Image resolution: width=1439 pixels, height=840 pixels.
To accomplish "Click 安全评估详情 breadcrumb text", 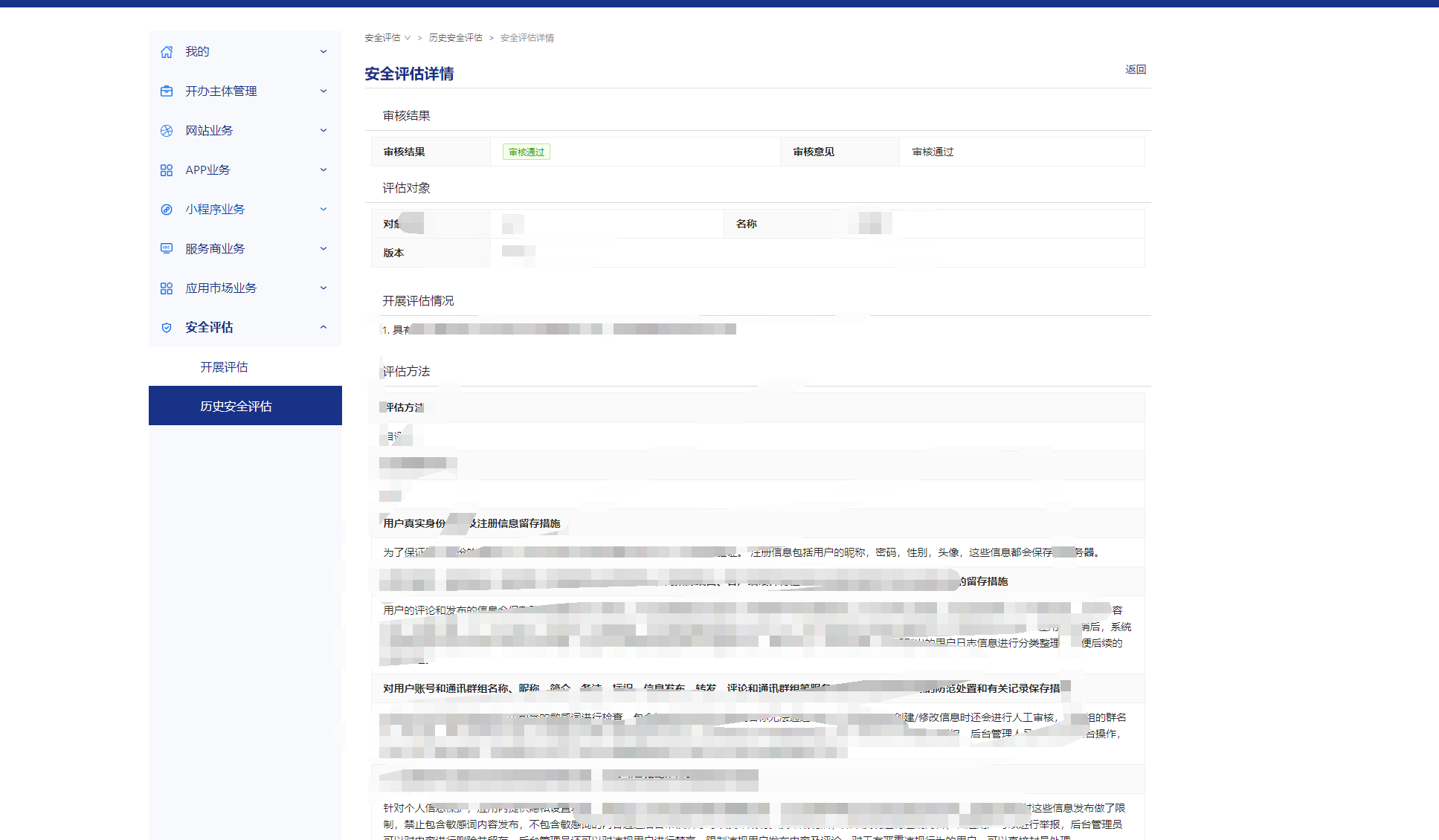I will 527,38.
